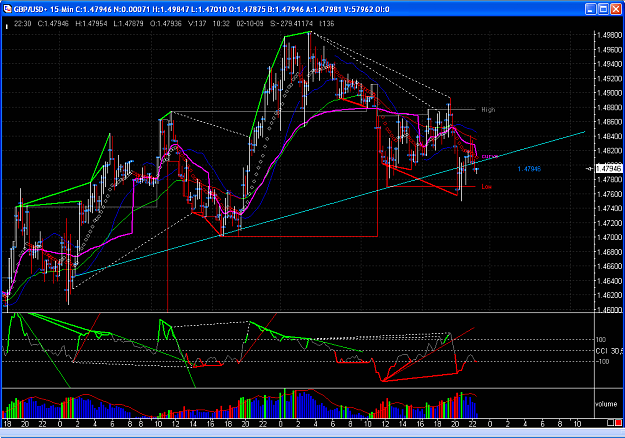
Task: Click the 'volume' pane label
Action: pos(606,404)
